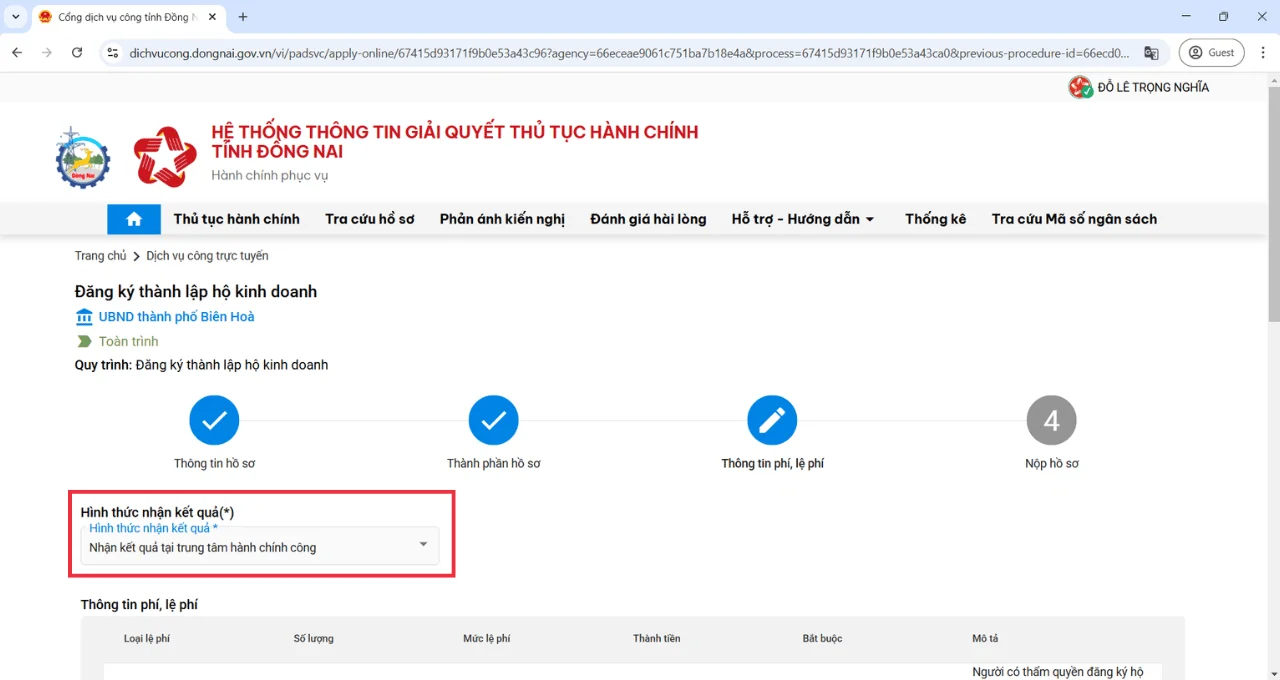Click the Dong Nai province emblem logo

coord(83,157)
